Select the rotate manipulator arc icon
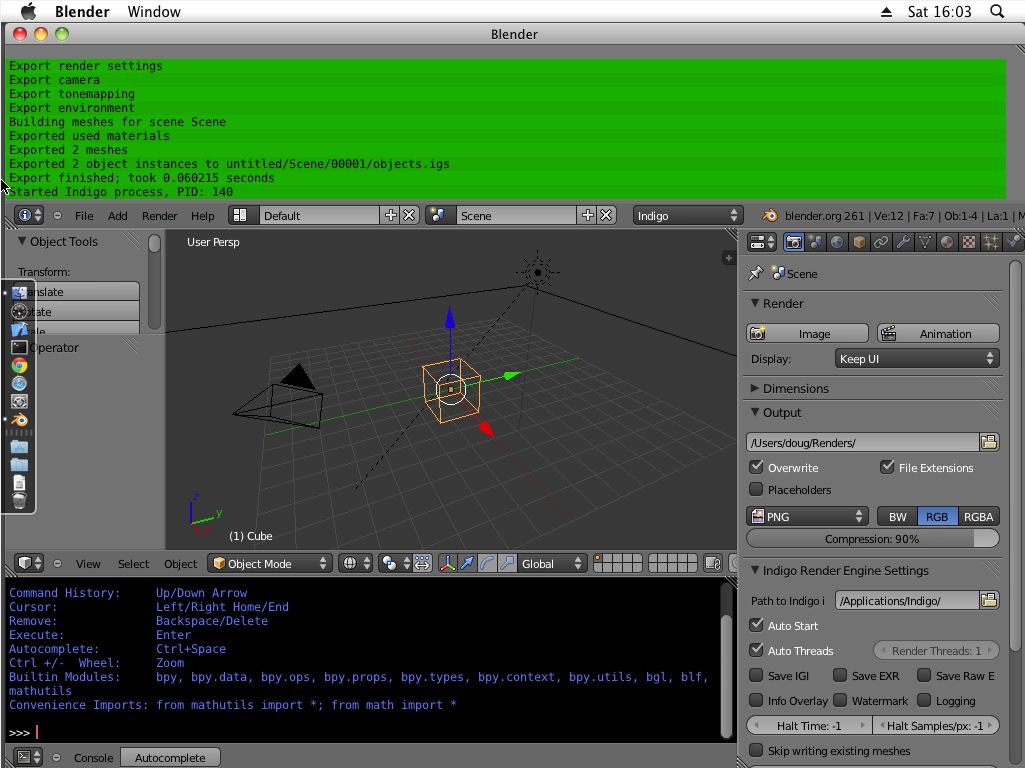The height and width of the screenshot is (768, 1025). tap(487, 563)
